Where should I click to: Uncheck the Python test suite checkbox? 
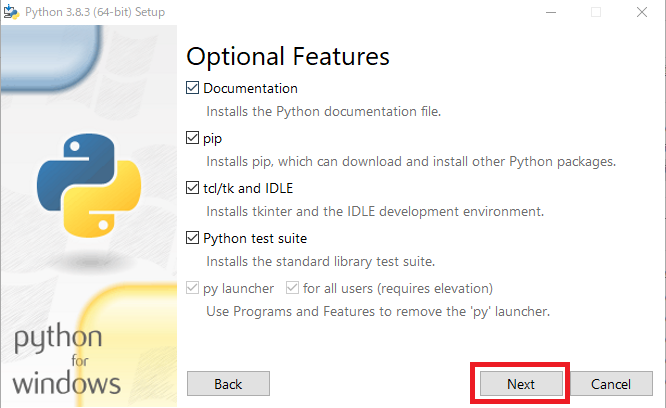[193, 238]
